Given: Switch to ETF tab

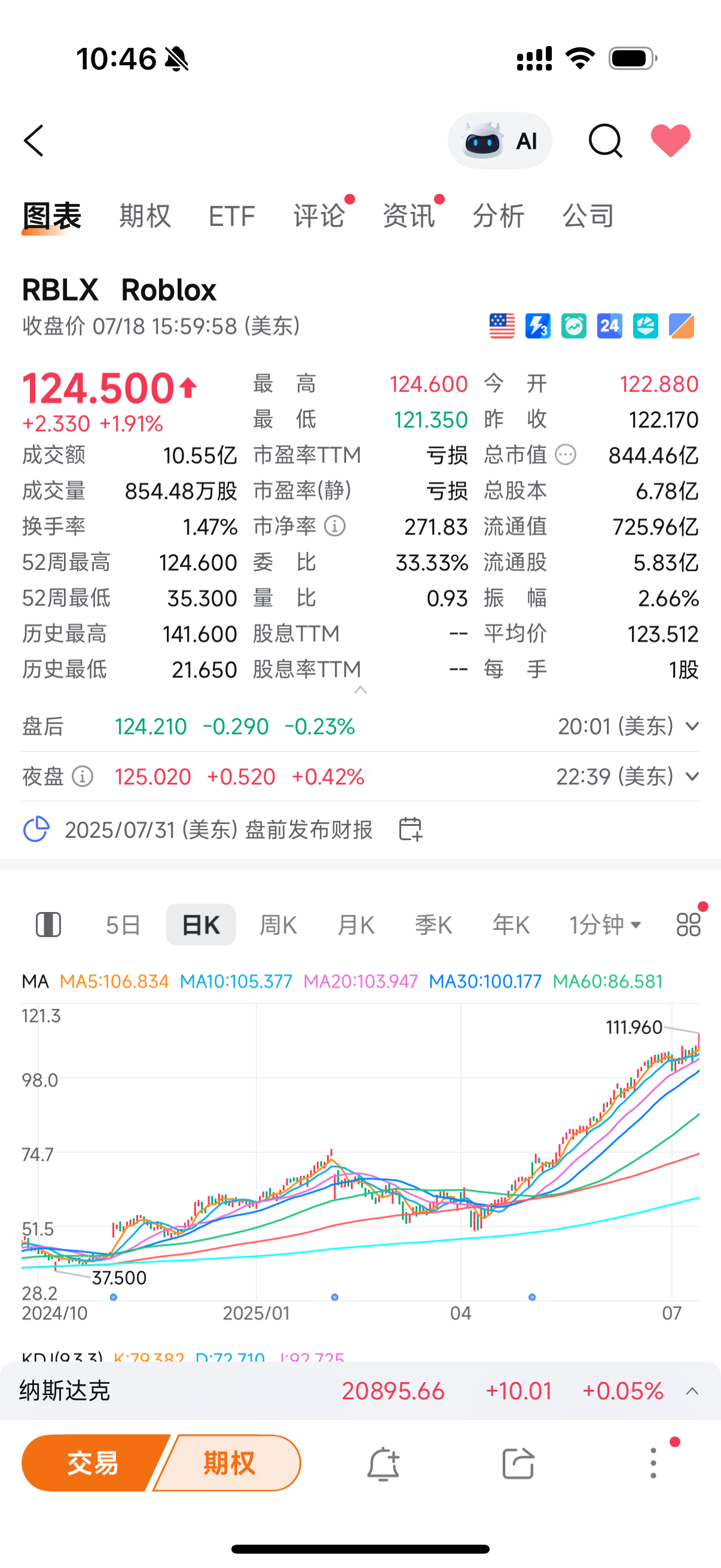Looking at the screenshot, I should point(232,216).
